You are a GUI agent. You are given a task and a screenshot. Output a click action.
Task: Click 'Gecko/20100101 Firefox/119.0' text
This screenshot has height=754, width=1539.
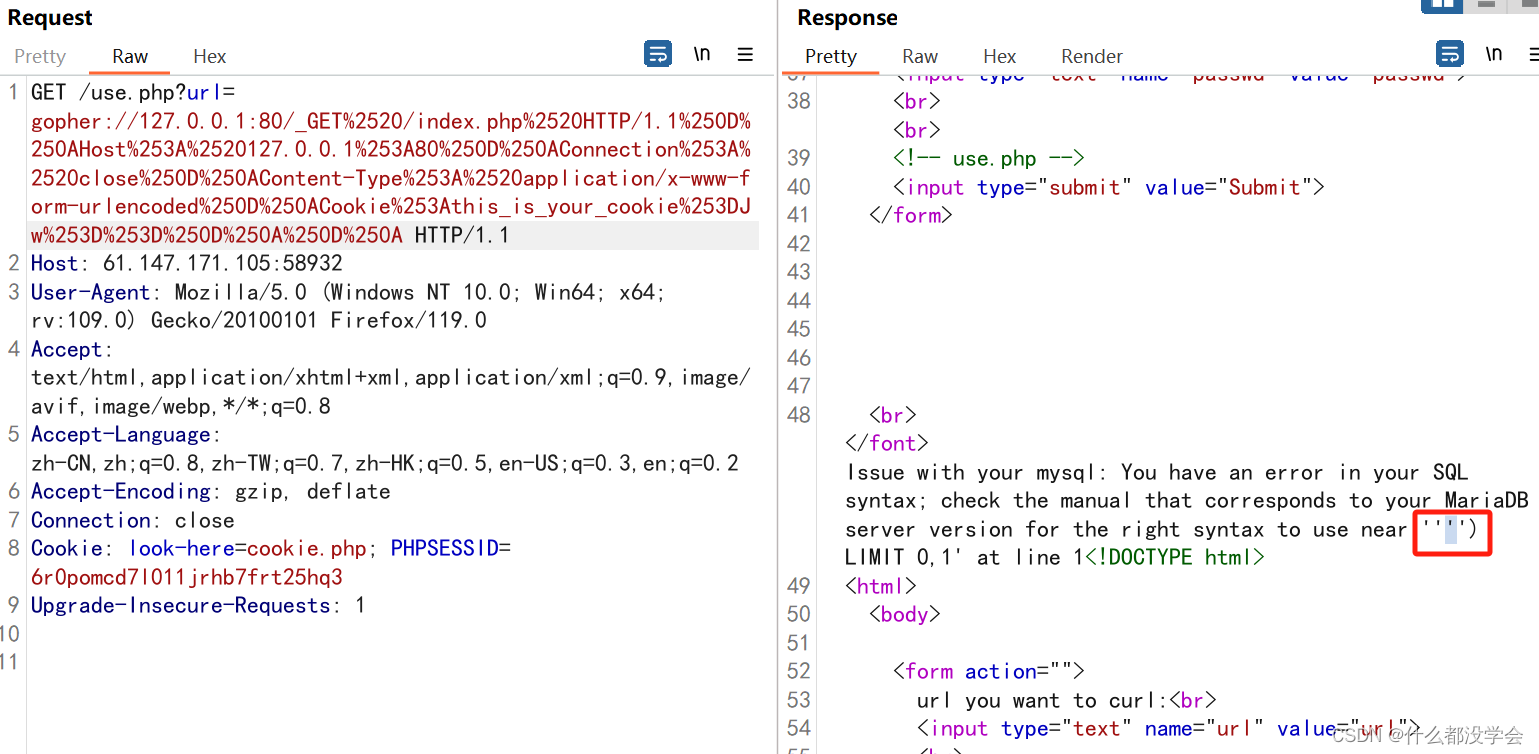click(319, 320)
